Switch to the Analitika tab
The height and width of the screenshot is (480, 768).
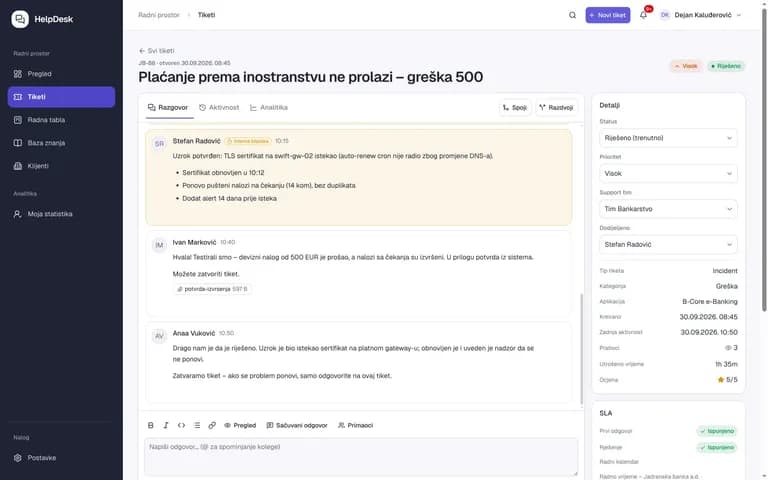pos(269,107)
